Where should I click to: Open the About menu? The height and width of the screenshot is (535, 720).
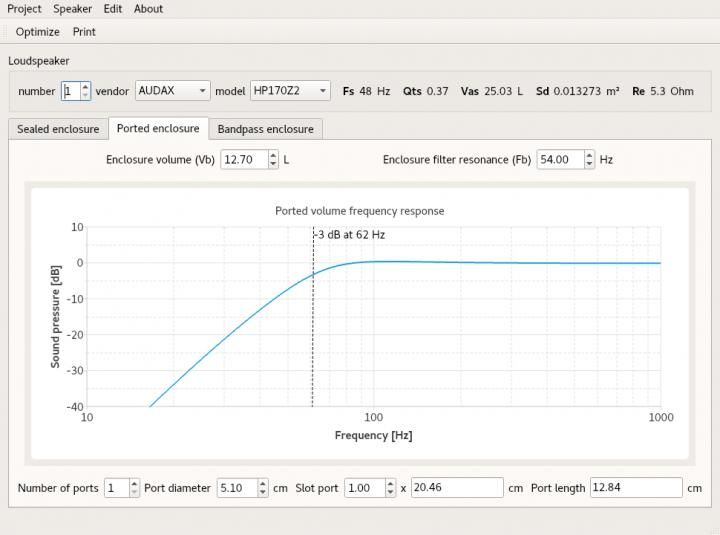(x=148, y=9)
